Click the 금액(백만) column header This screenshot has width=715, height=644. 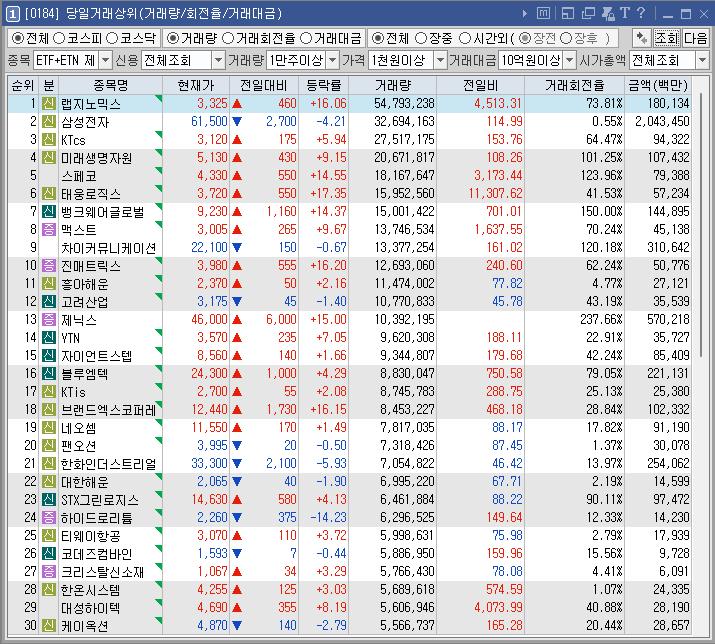point(658,85)
